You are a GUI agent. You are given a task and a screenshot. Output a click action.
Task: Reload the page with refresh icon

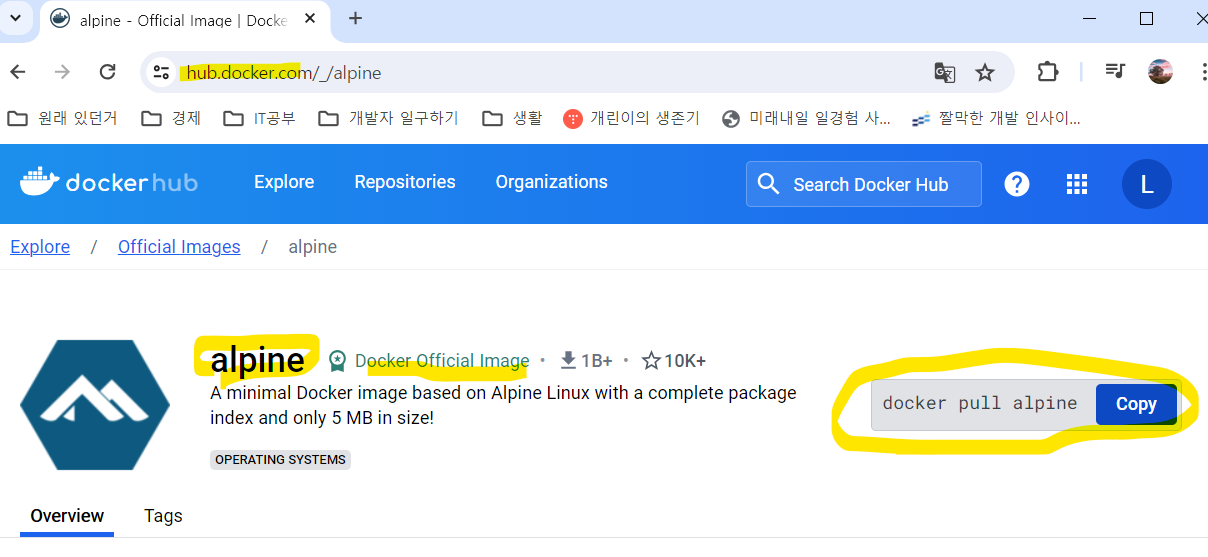[x=108, y=72]
